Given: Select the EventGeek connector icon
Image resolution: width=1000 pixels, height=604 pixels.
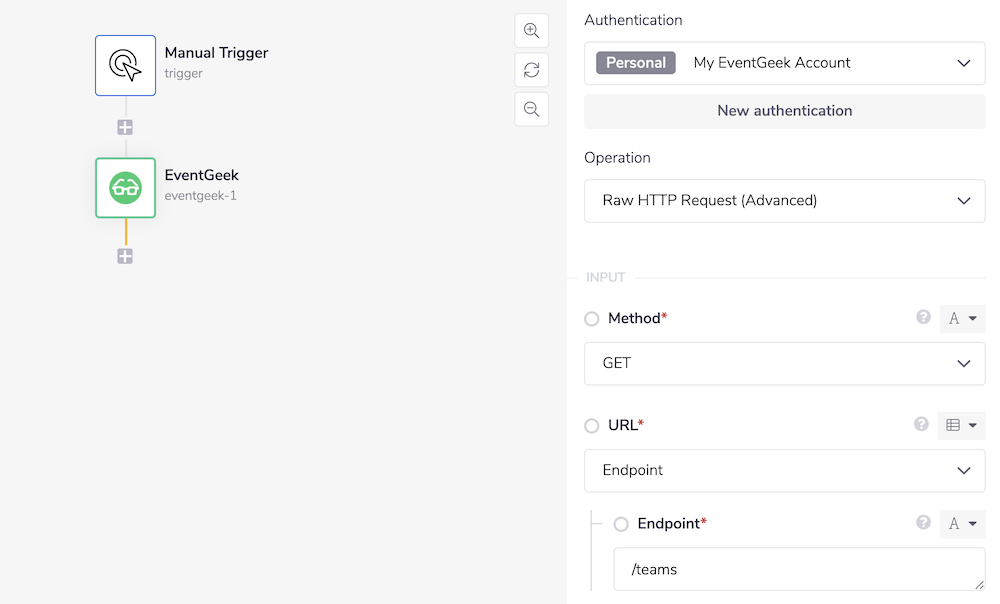Looking at the screenshot, I should (x=125, y=187).
